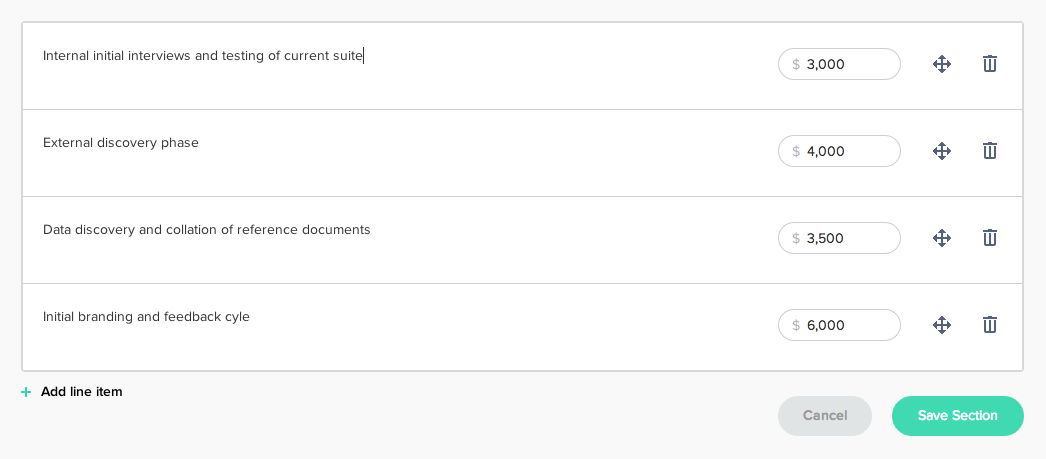The height and width of the screenshot is (459, 1046).
Task: Click move icon for Initial branding row
Action: click(x=941, y=325)
